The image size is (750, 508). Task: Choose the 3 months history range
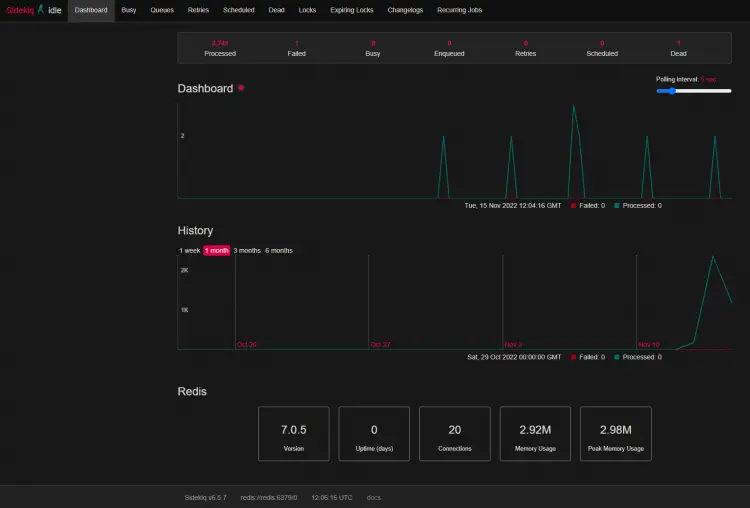(247, 250)
